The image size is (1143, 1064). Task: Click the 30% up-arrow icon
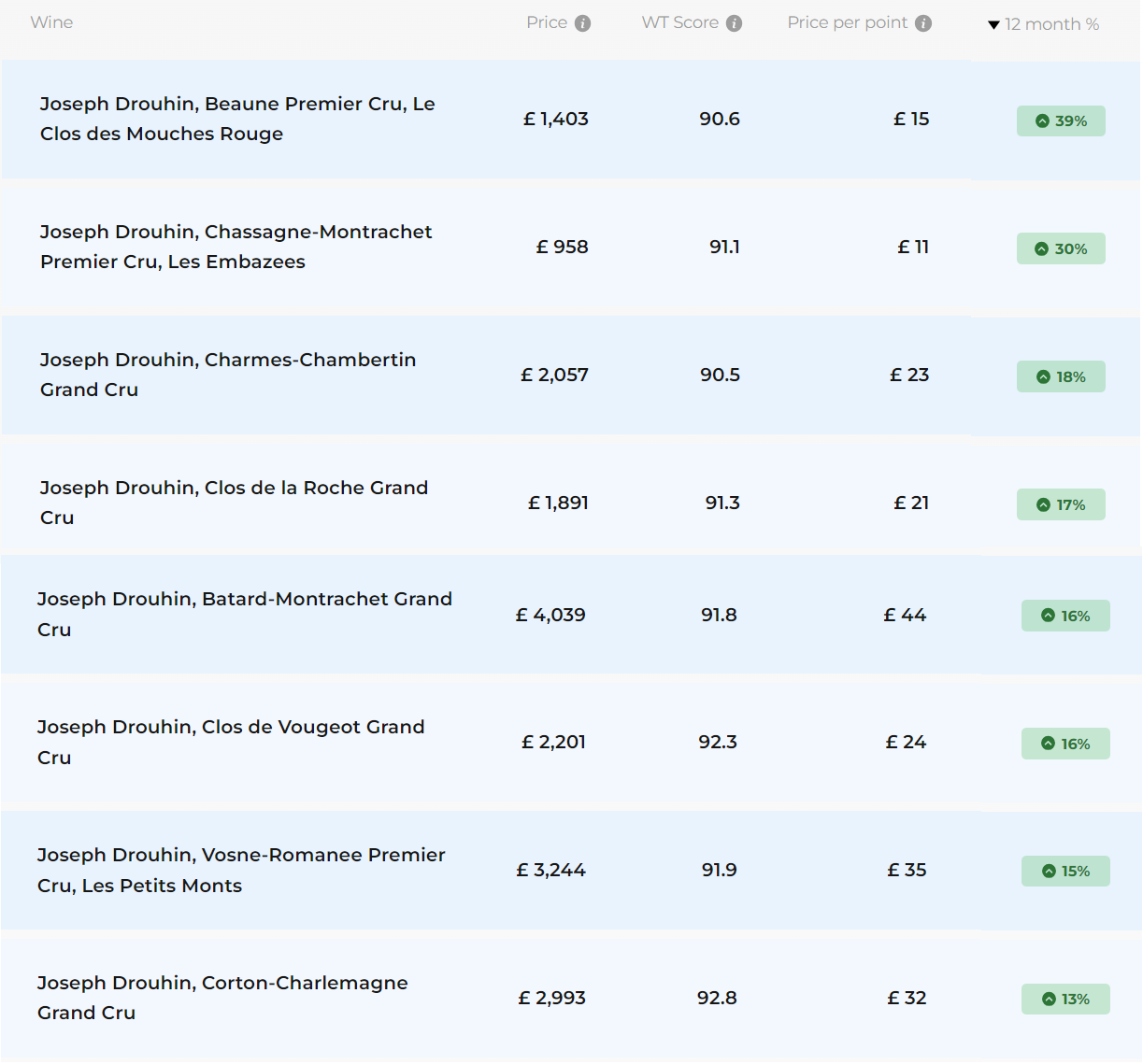click(1042, 249)
